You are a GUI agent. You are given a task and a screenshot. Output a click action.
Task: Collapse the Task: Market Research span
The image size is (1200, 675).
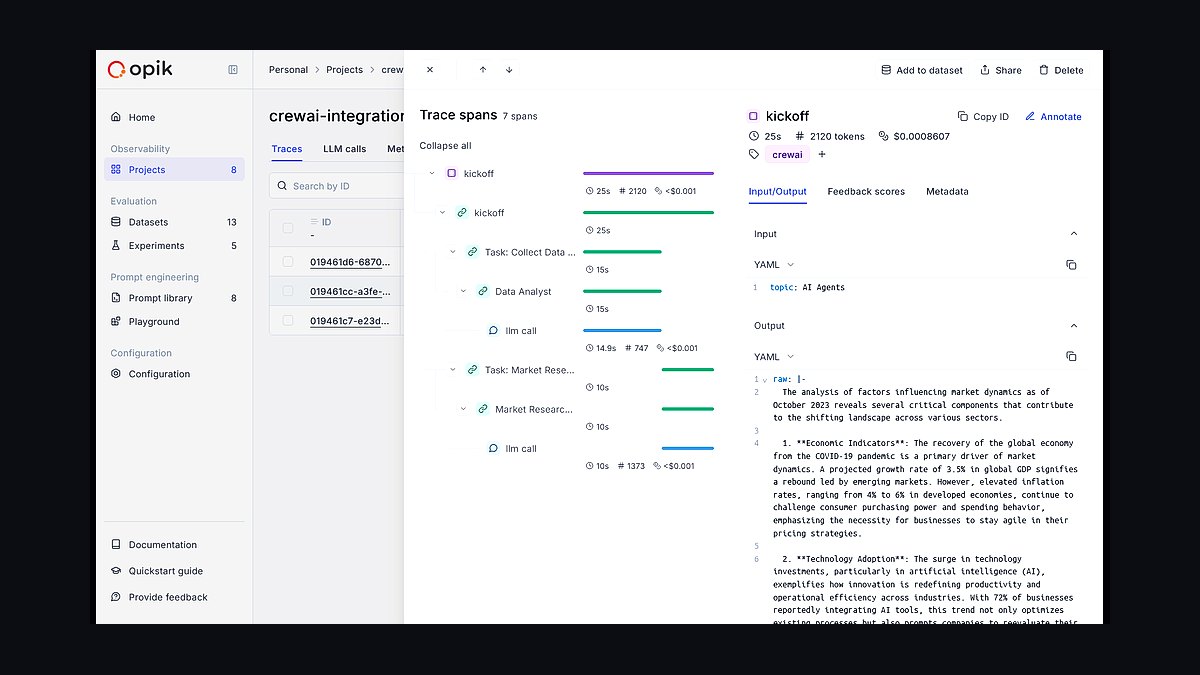click(x=453, y=370)
